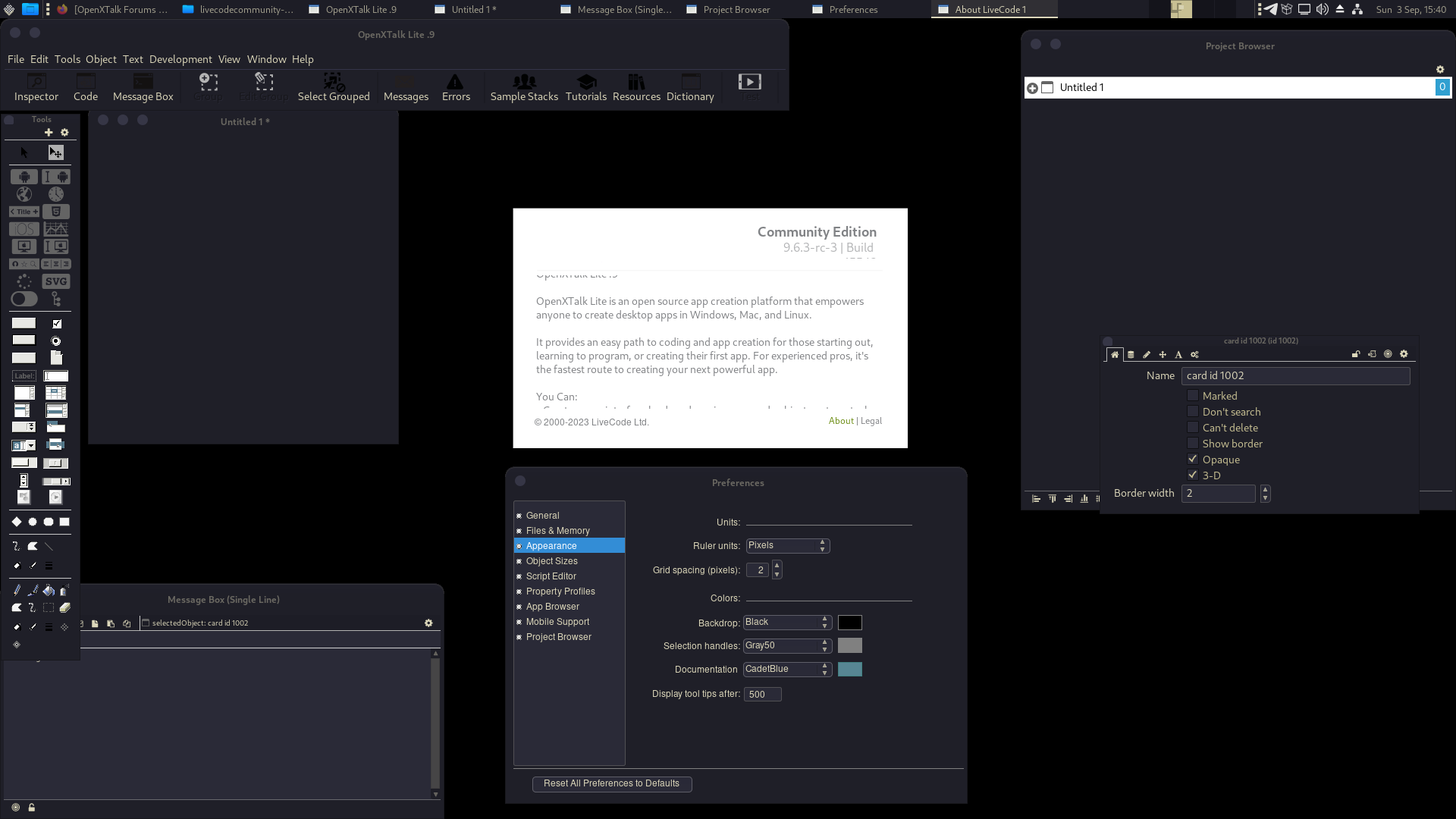Open Tools palette settings gear
Image resolution: width=1456 pixels, height=819 pixels.
point(64,133)
